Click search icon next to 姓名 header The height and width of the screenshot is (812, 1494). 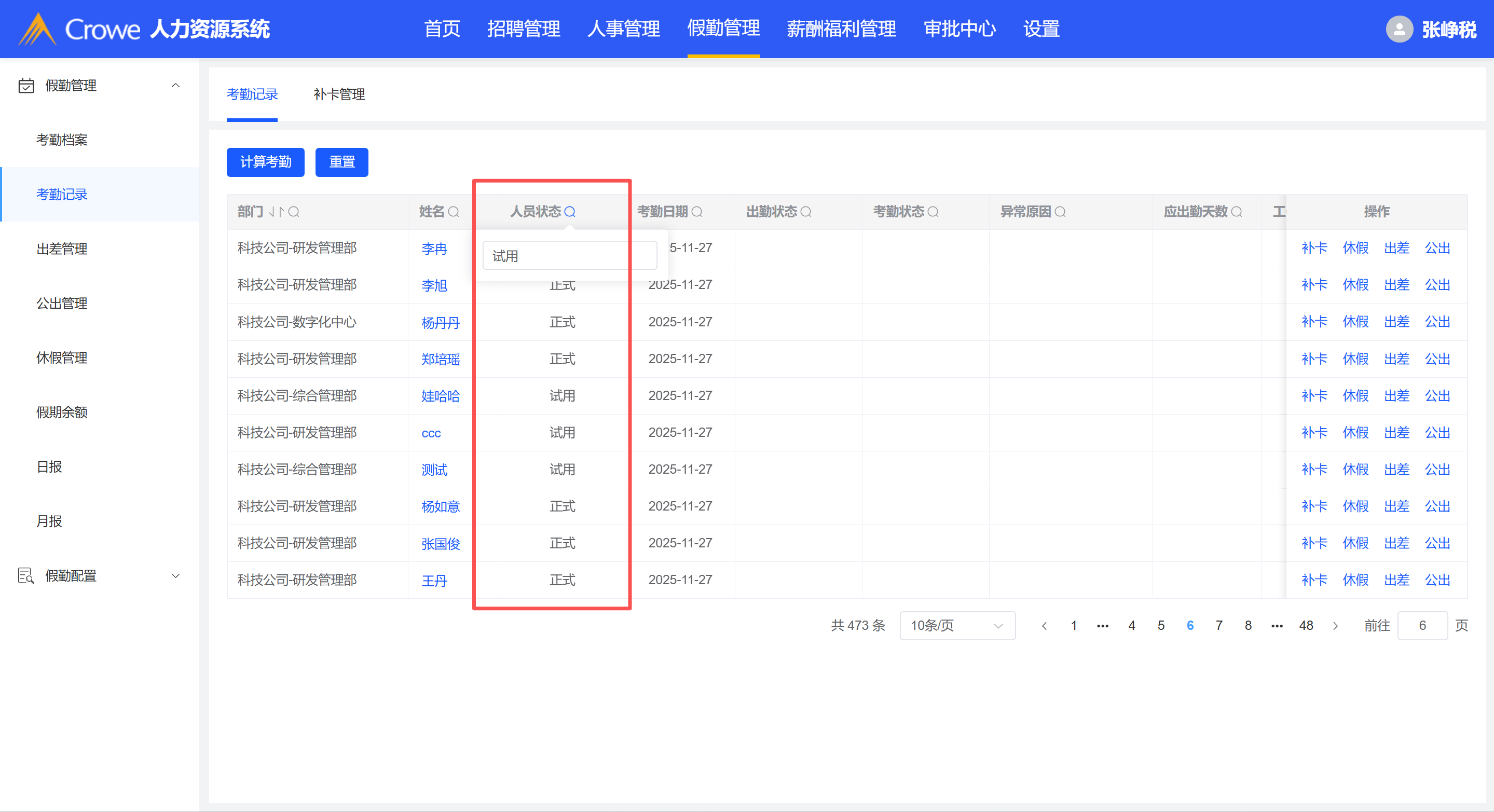(454, 212)
